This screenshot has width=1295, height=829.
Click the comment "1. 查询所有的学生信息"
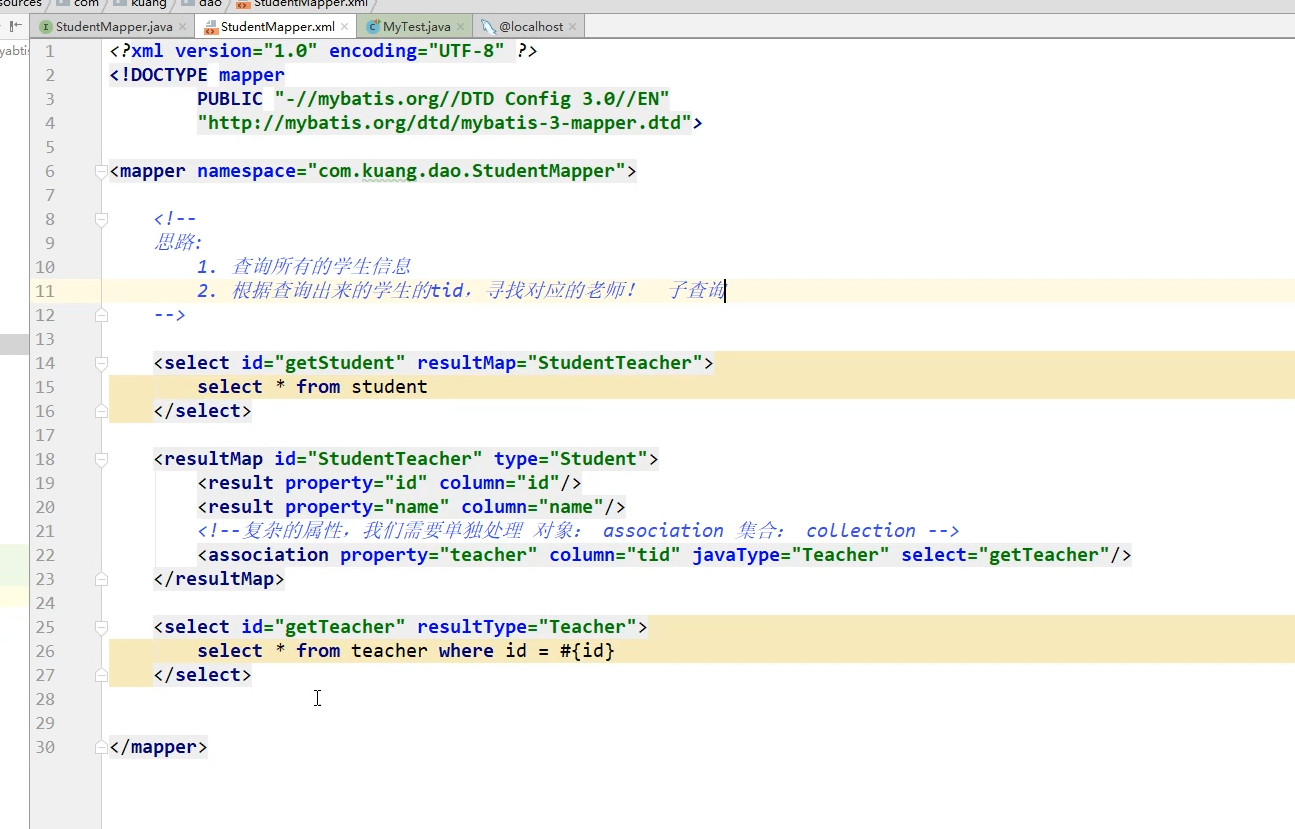(304, 267)
